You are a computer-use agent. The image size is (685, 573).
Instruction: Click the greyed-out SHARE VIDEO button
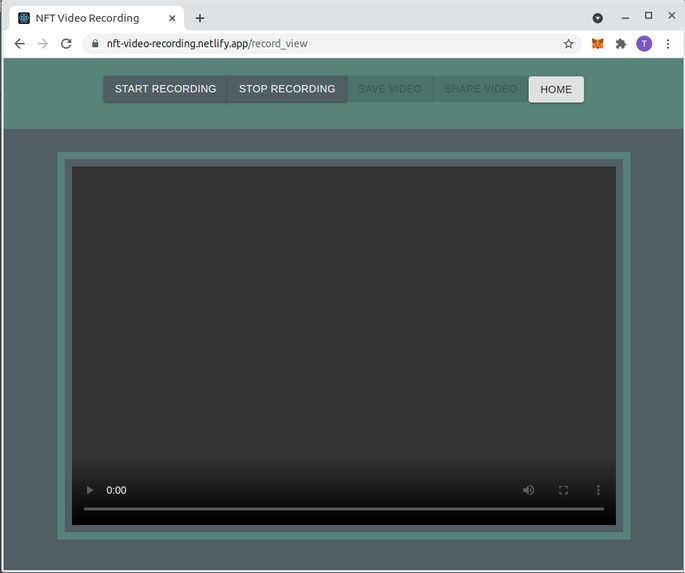(480, 89)
